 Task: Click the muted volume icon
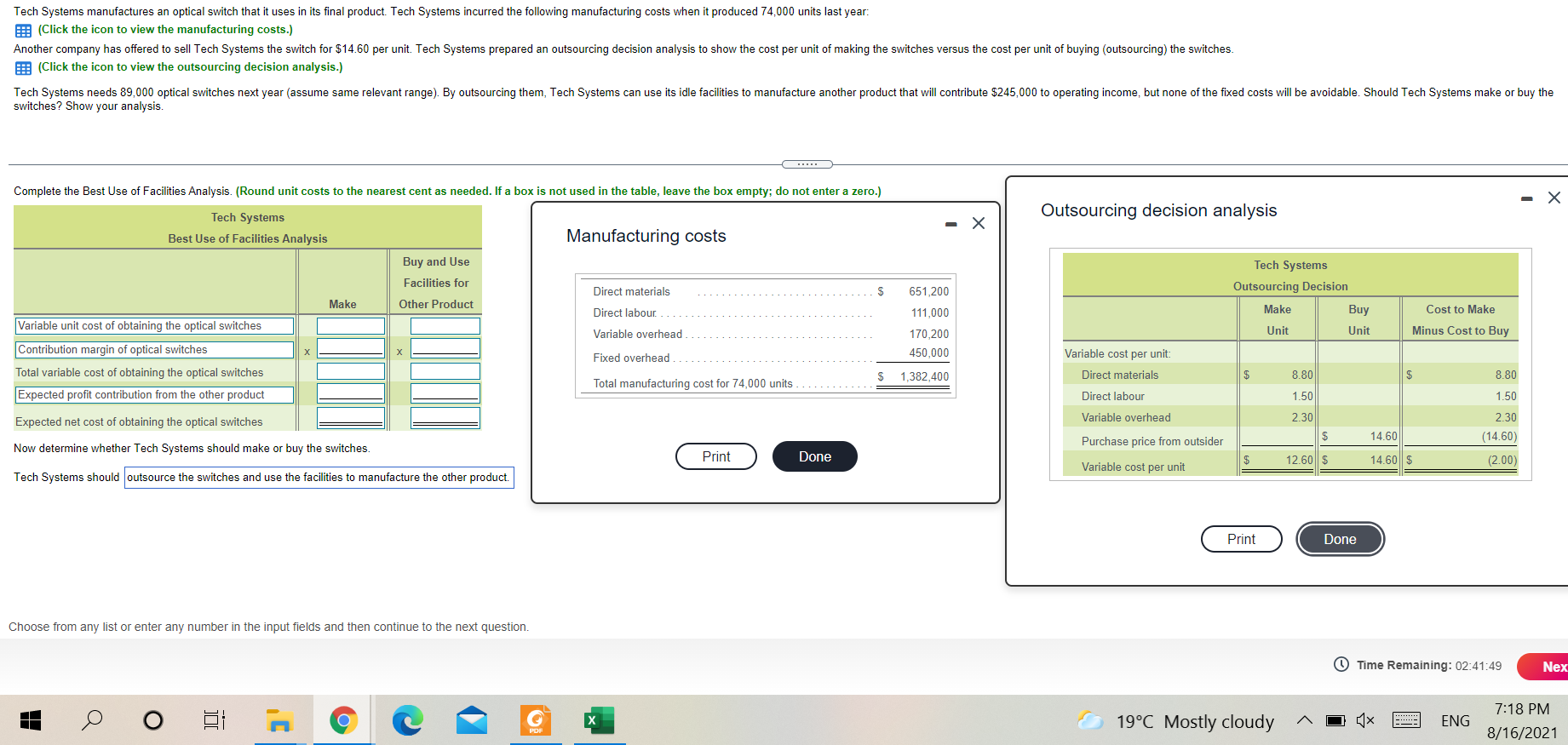click(x=1365, y=720)
